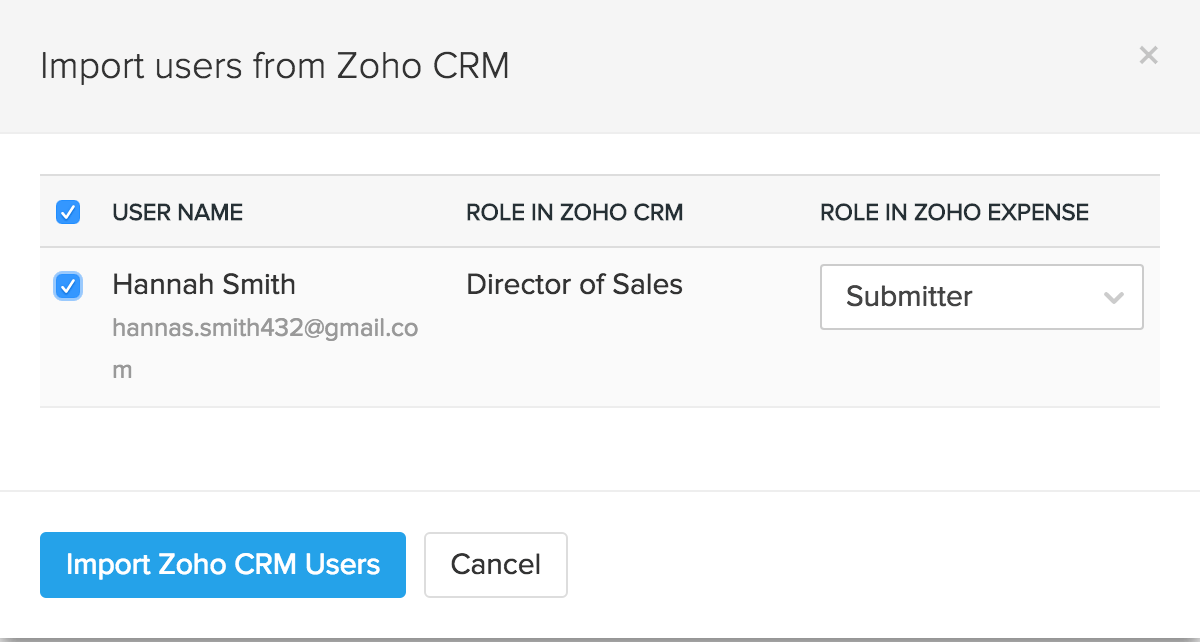Image resolution: width=1200 pixels, height=642 pixels.
Task: Uncheck the Hannah Smith row checkbox
Action: click(x=68, y=287)
